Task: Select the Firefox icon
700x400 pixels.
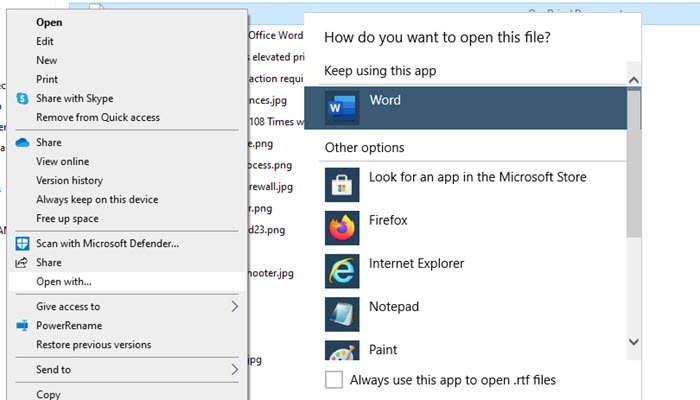Action: pos(342,228)
